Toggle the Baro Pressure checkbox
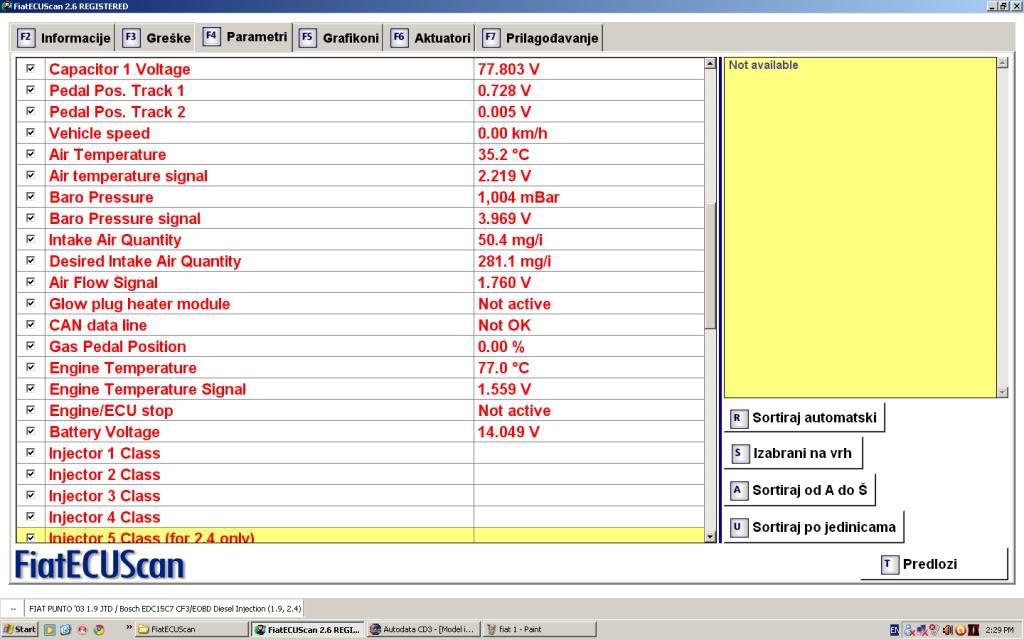Viewport: 1024px width, 640px height. [30, 196]
